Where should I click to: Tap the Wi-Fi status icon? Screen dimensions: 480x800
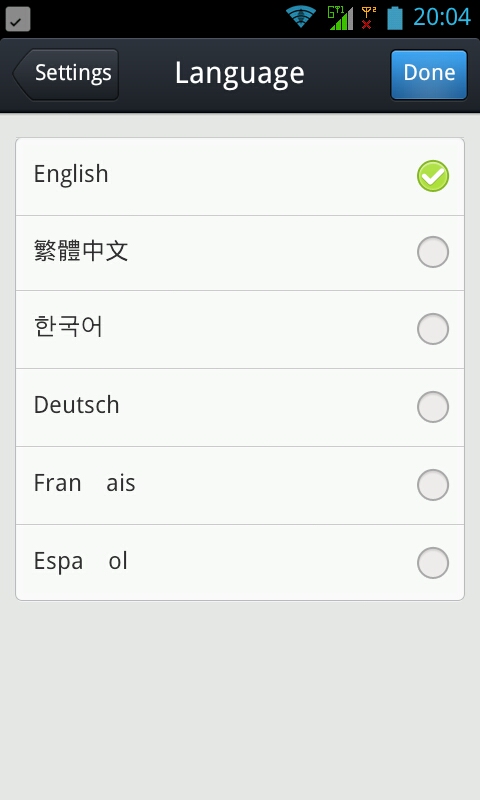point(300,17)
